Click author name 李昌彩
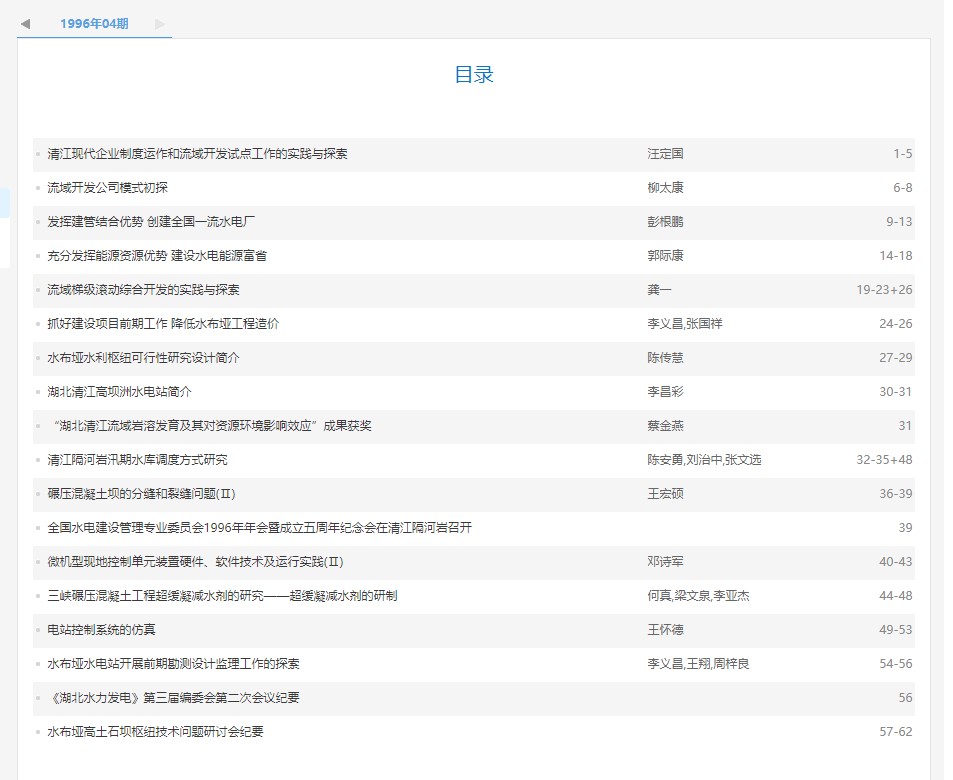This screenshot has width=953, height=780. [x=666, y=392]
